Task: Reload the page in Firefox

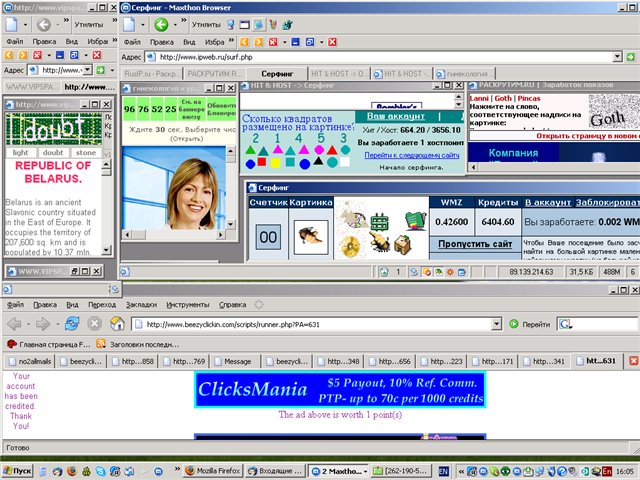Action: coord(72,324)
